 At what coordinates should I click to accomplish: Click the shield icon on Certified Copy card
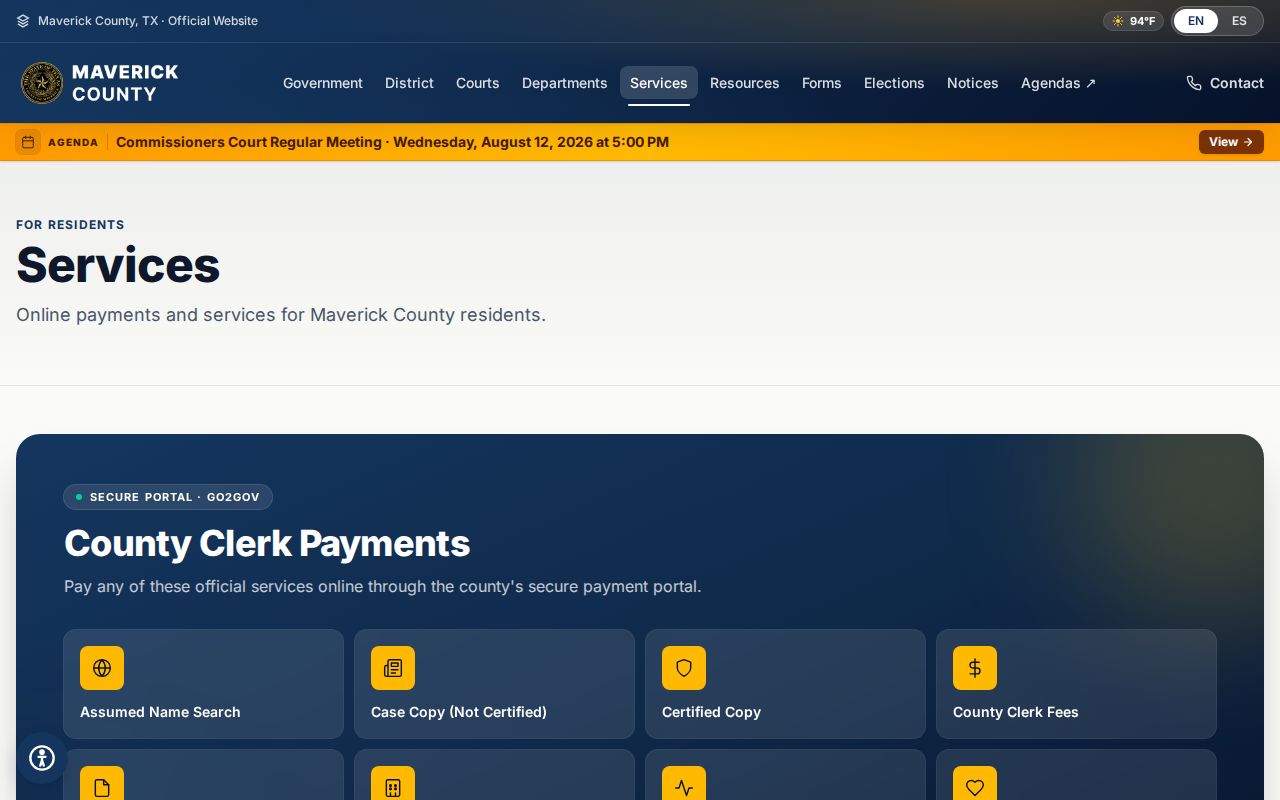click(x=684, y=668)
